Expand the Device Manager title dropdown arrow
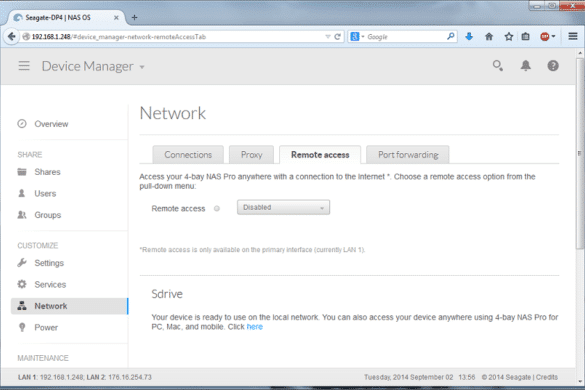 click(142, 67)
